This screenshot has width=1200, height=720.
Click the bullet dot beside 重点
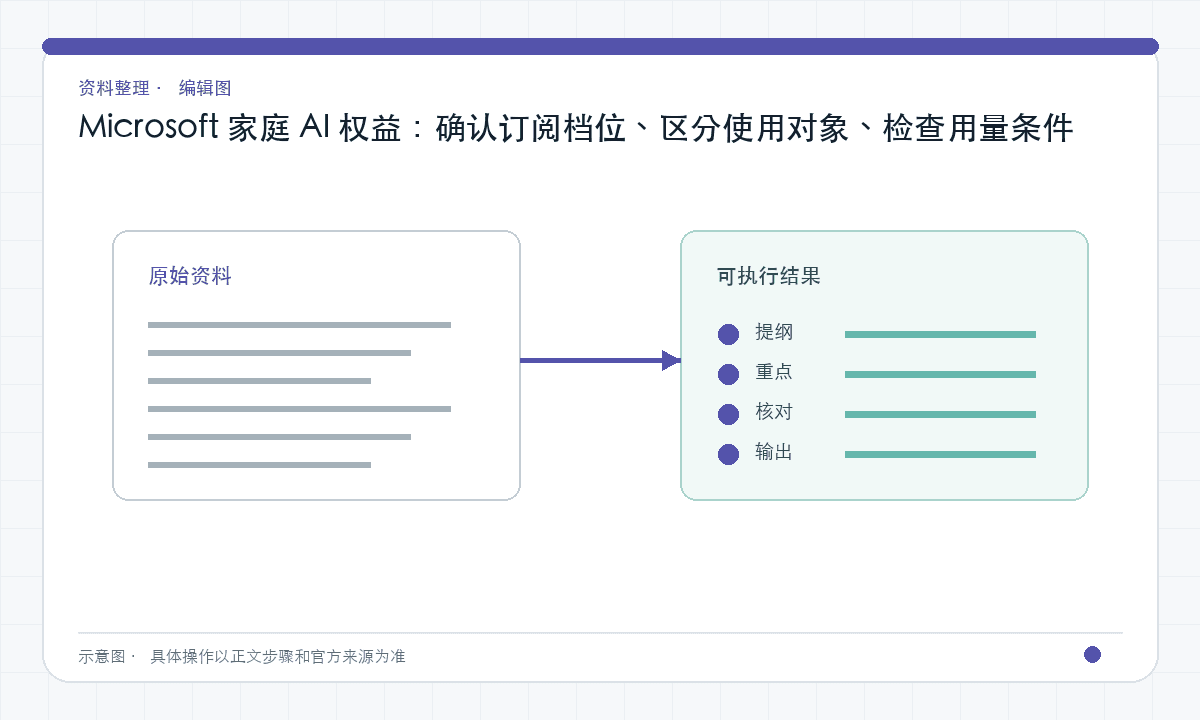pos(728,374)
